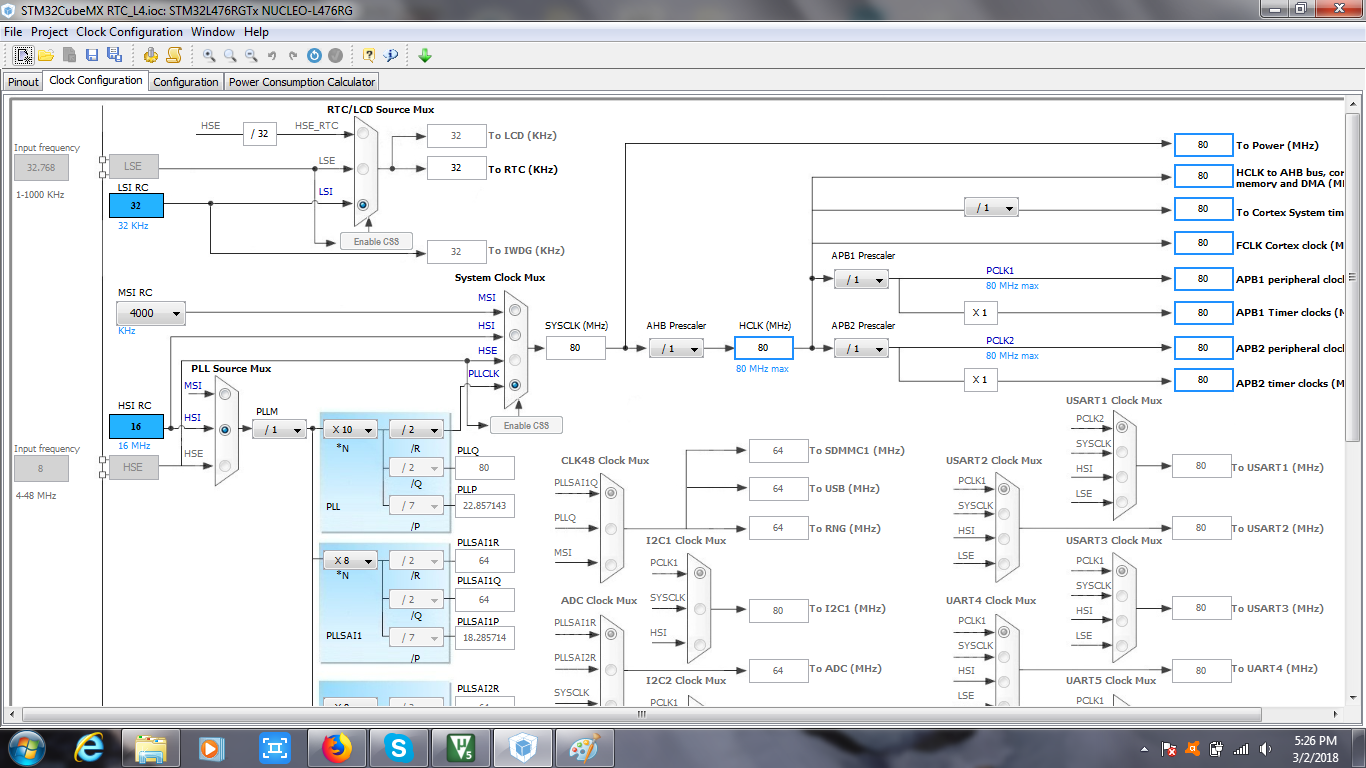This screenshot has width=1366, height=768.
Task: Select LSE in RTC/LCD Source Mux
Action: 362,169
